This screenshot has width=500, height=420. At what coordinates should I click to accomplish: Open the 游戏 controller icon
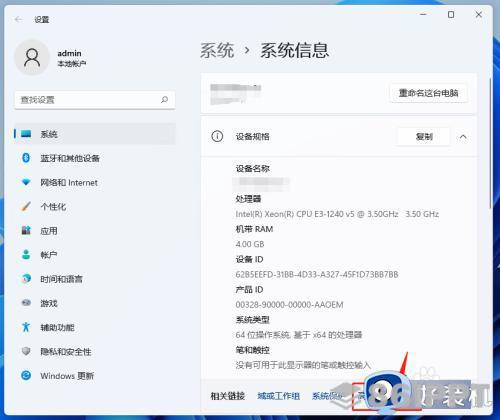coord(26,303)
